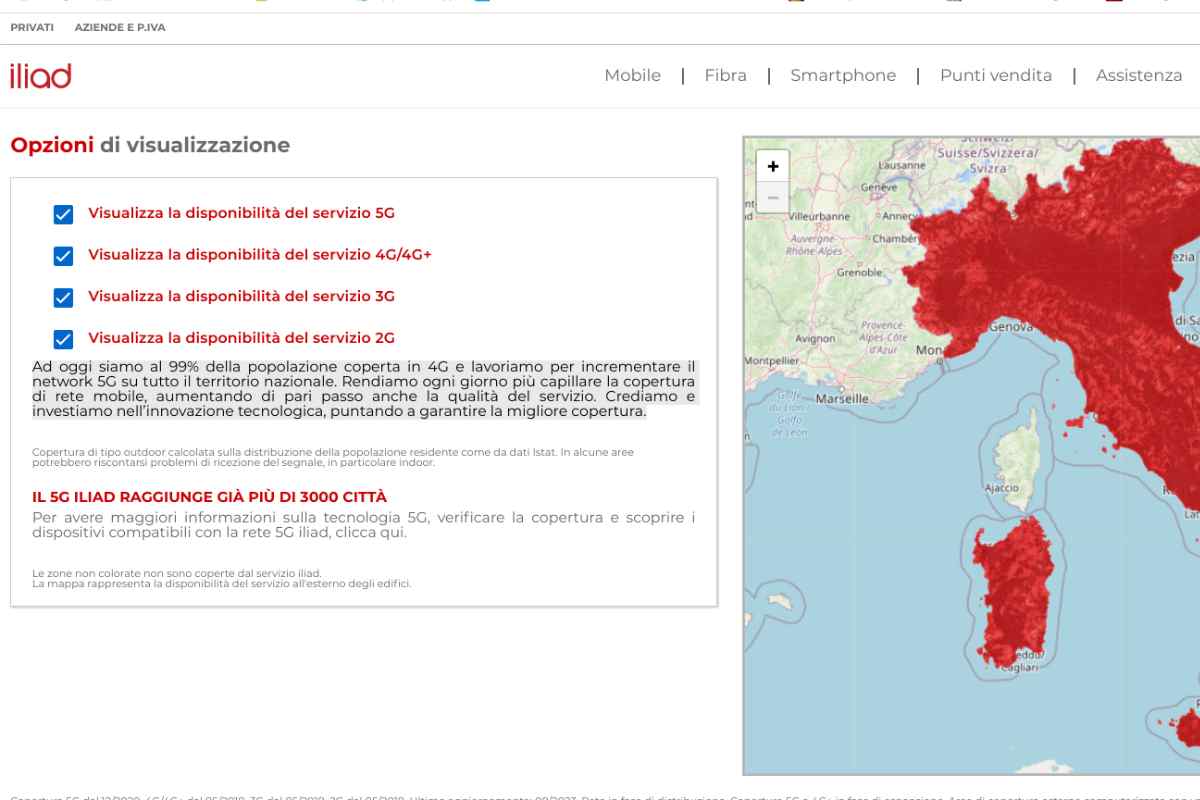
Task: Disable the 3G service availability checkbox
Action: point(63,297)
